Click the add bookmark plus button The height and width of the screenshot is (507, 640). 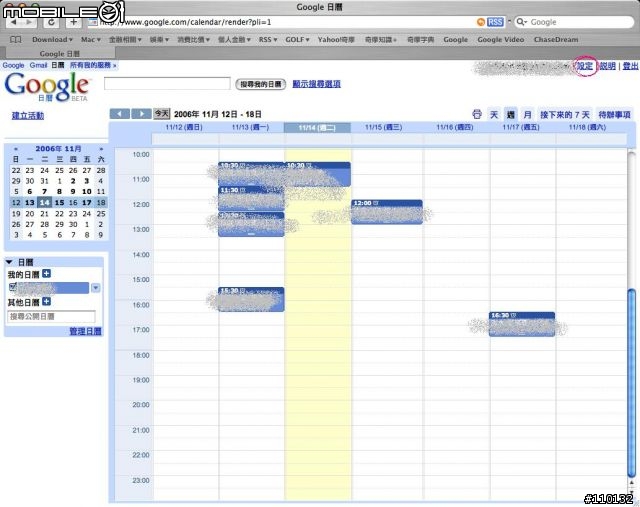tap(74, 22)
